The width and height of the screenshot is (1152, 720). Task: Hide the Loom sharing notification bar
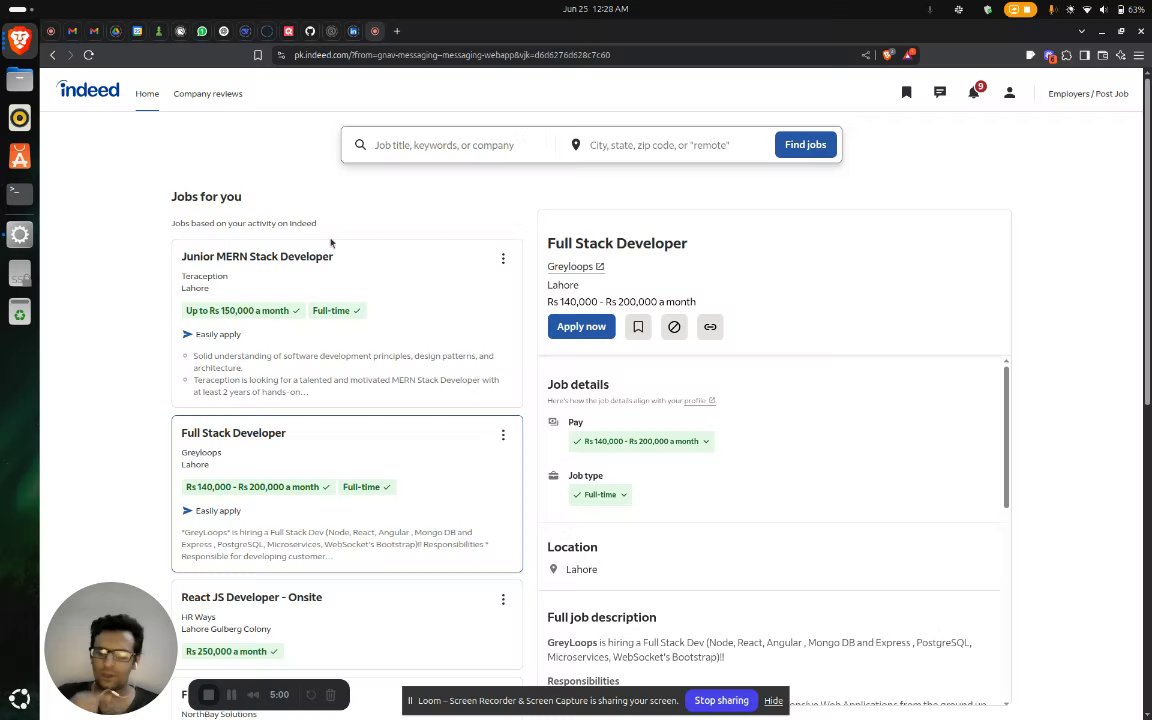pyautogui.click(x=773, y=701)
